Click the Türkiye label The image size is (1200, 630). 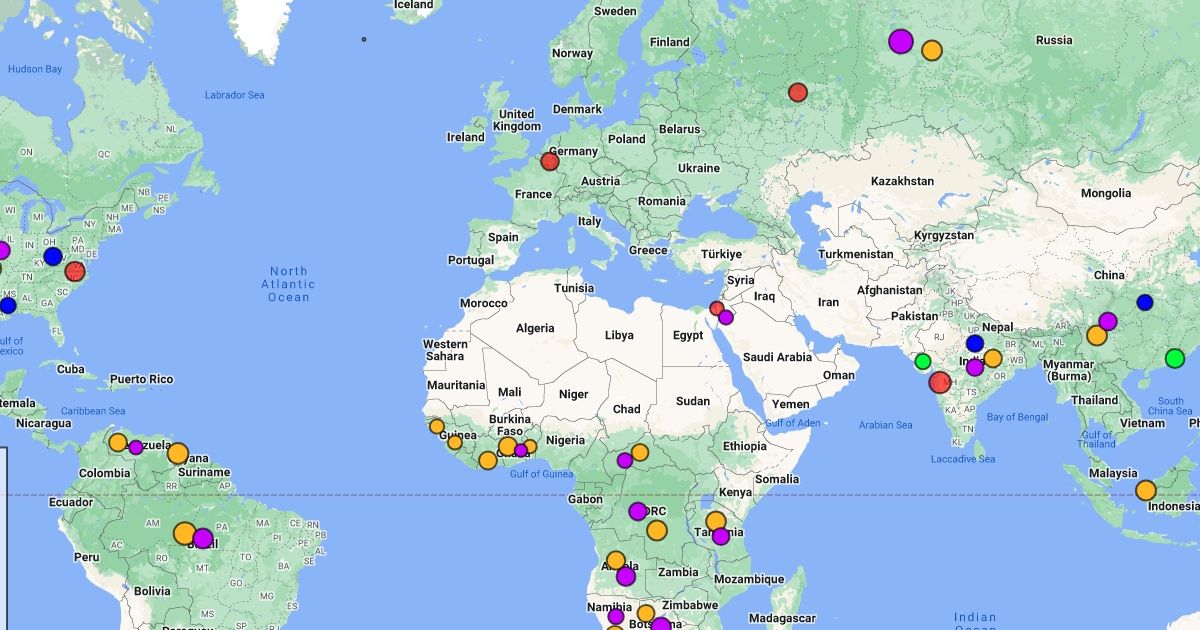click(x=721, y=254)
